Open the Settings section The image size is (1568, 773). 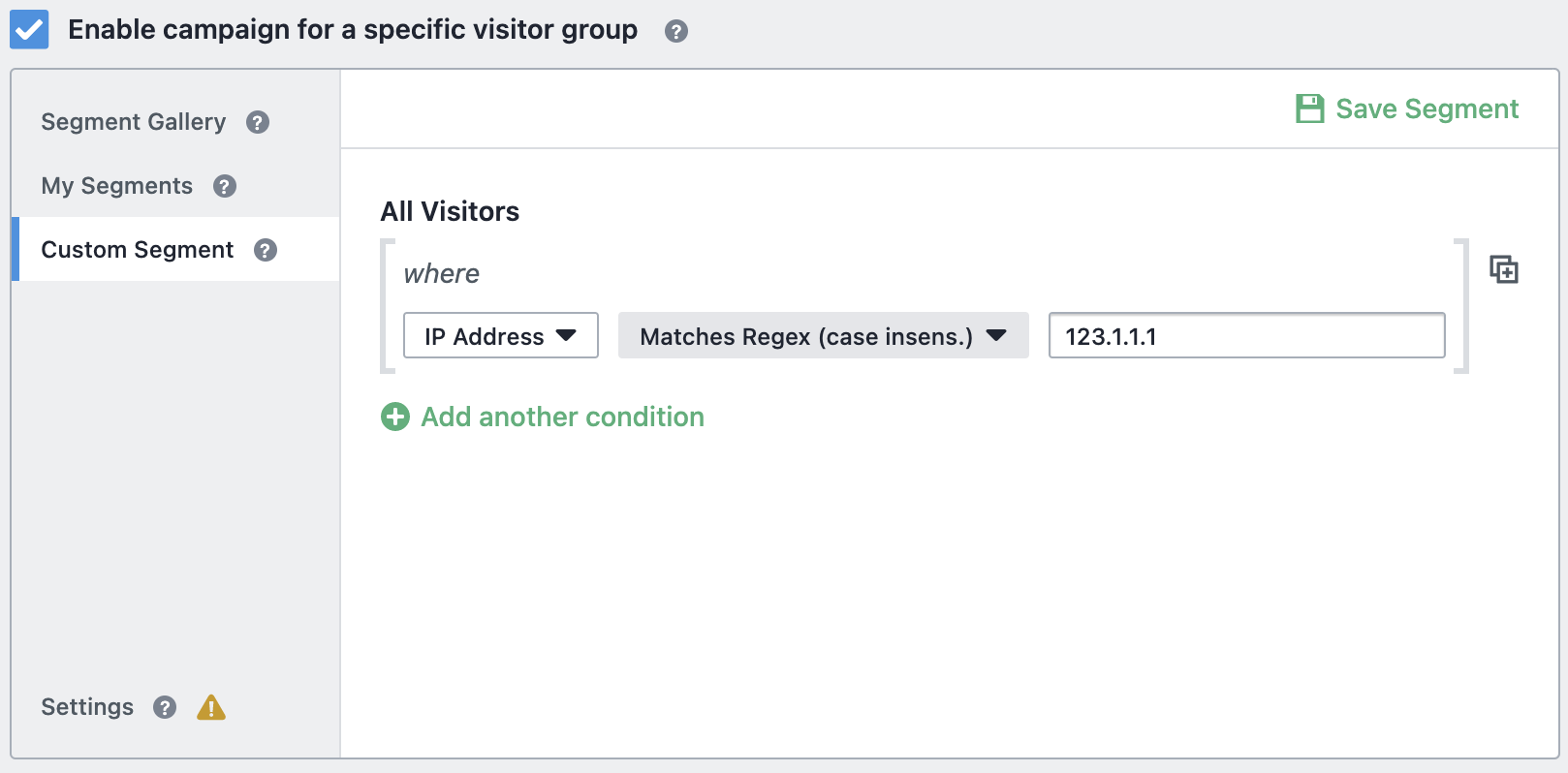tap(87, 707)
